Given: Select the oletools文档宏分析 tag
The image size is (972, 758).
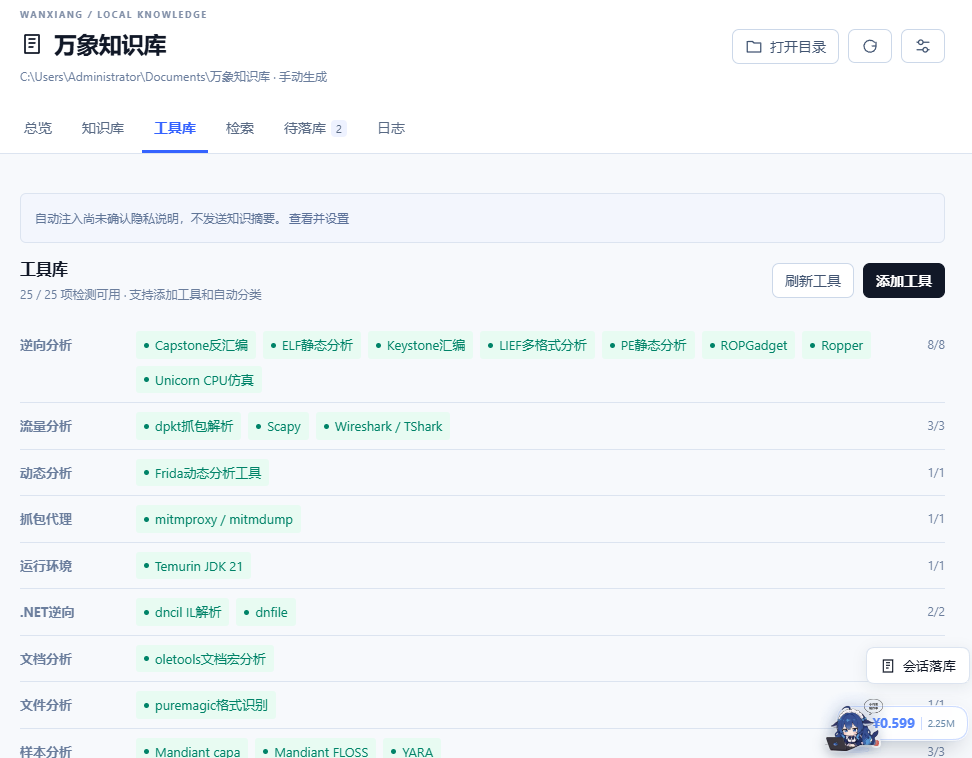Looking at the screenshot, I should pyautogui.click(x=205, y=659).
